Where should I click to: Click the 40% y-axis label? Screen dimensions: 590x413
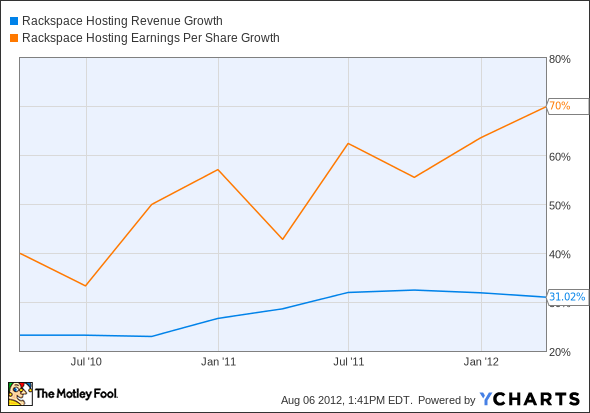click(x=560, y=255)
